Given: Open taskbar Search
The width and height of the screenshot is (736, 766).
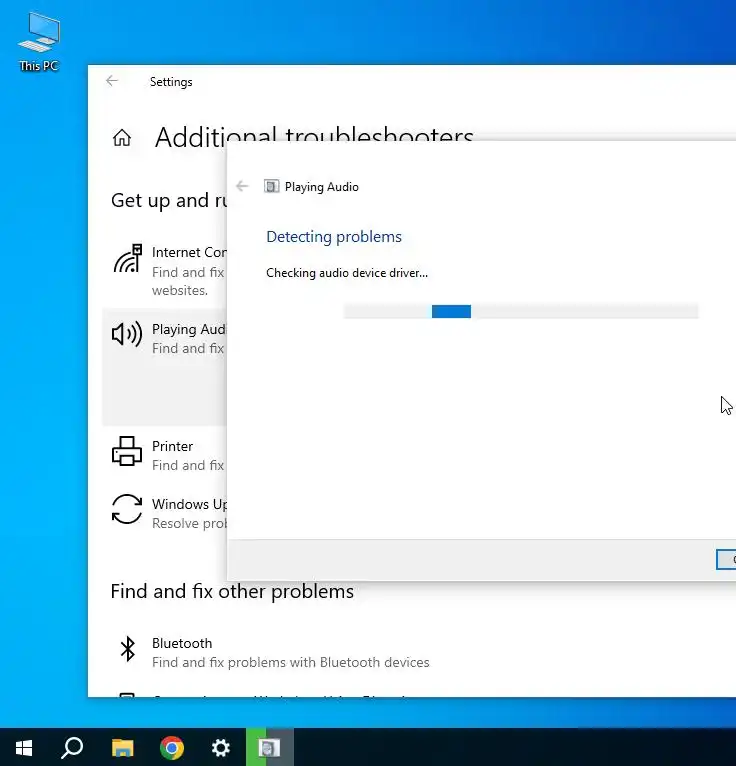Looking at the screenshot, I should pos(72,747).
